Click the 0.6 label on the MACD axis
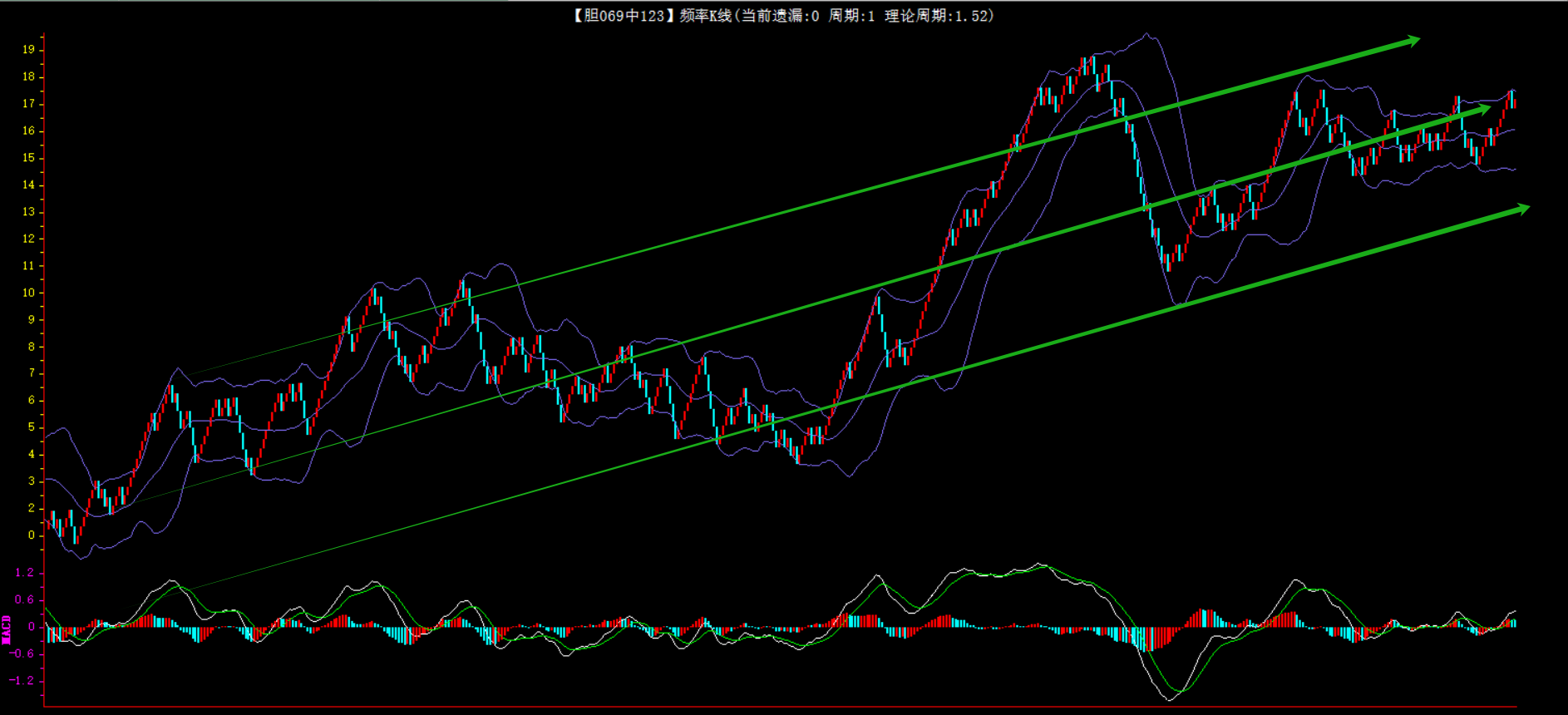Viewport: 1568px width, 715px height. pyautogui.click(x=24, y=599)
